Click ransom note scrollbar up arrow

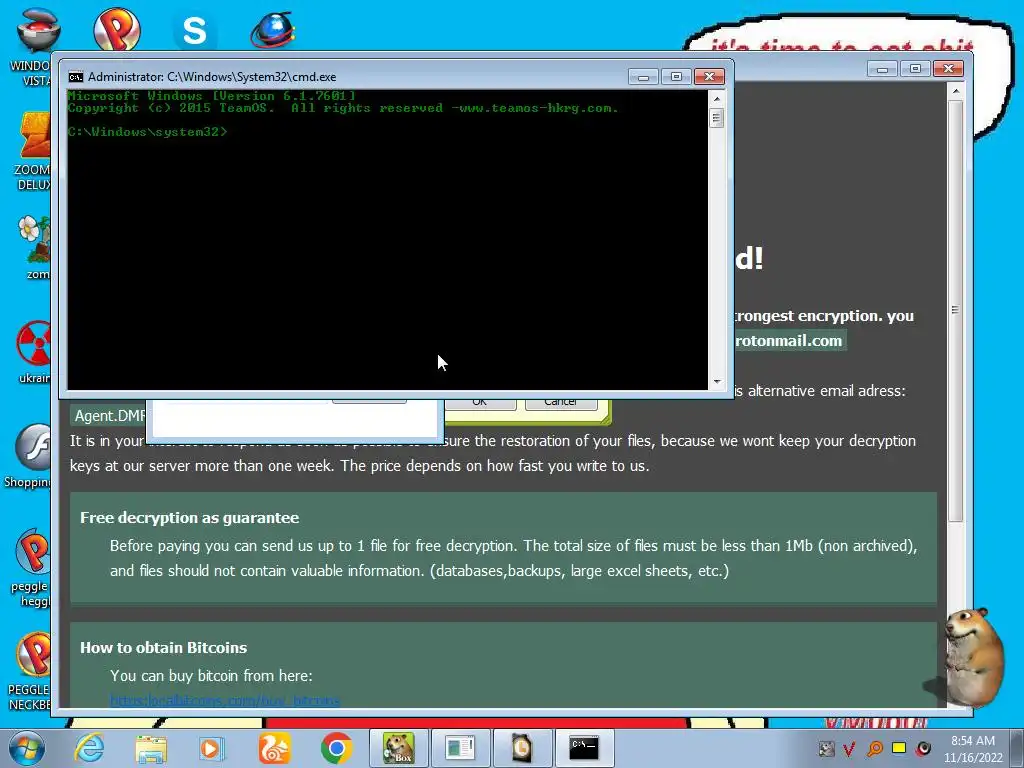(955, 91)
